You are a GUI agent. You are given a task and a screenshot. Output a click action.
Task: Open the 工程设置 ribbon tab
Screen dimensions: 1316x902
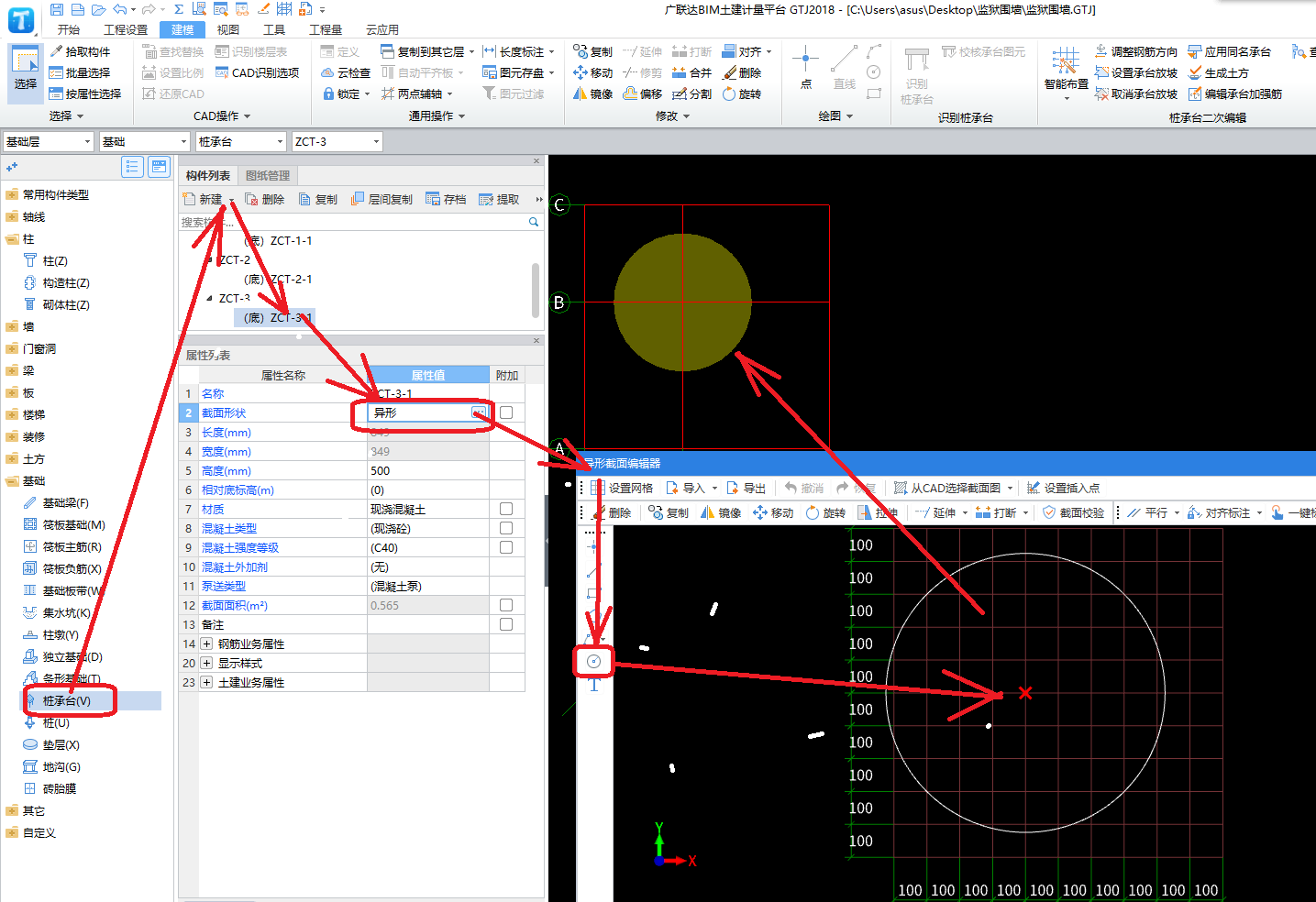[x=126, y=29]
